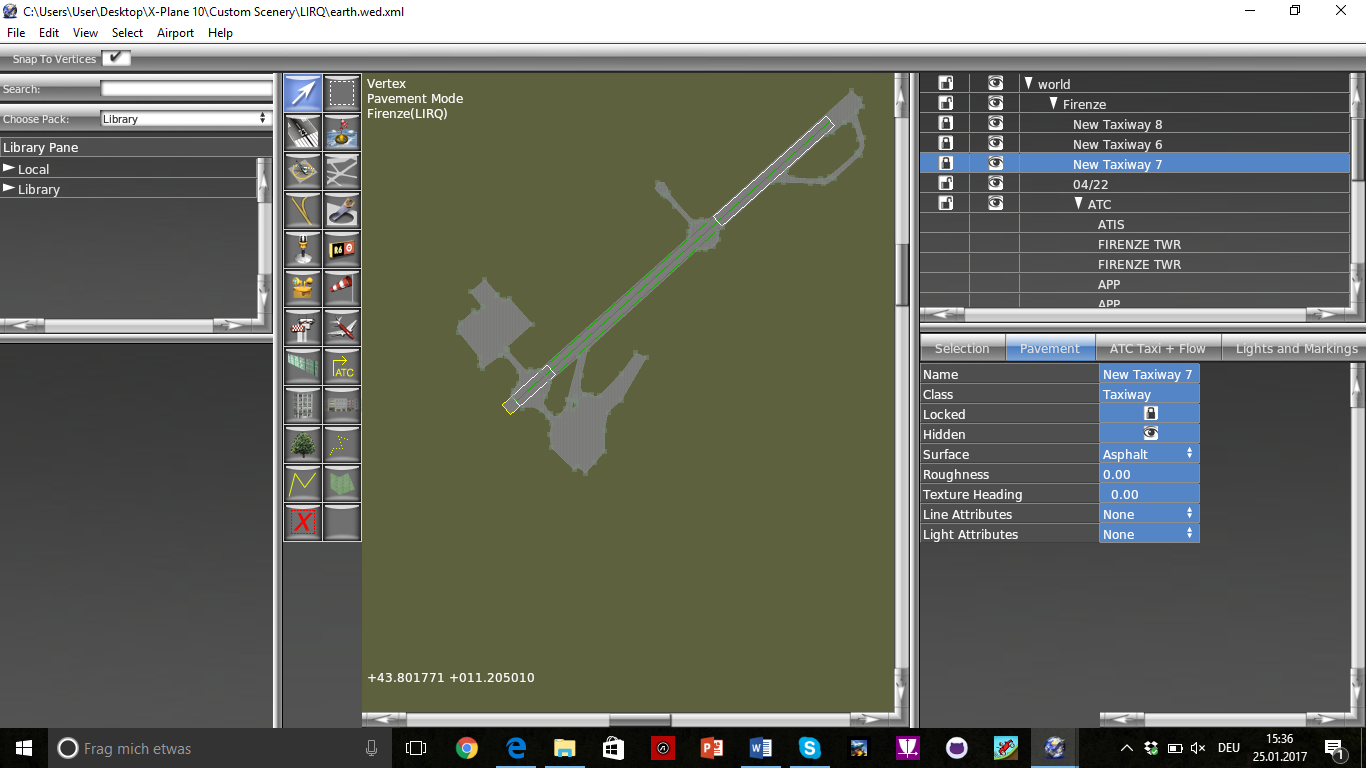Toggle the Locked property padlock

pyautogui.click(x=1150, y=413)
